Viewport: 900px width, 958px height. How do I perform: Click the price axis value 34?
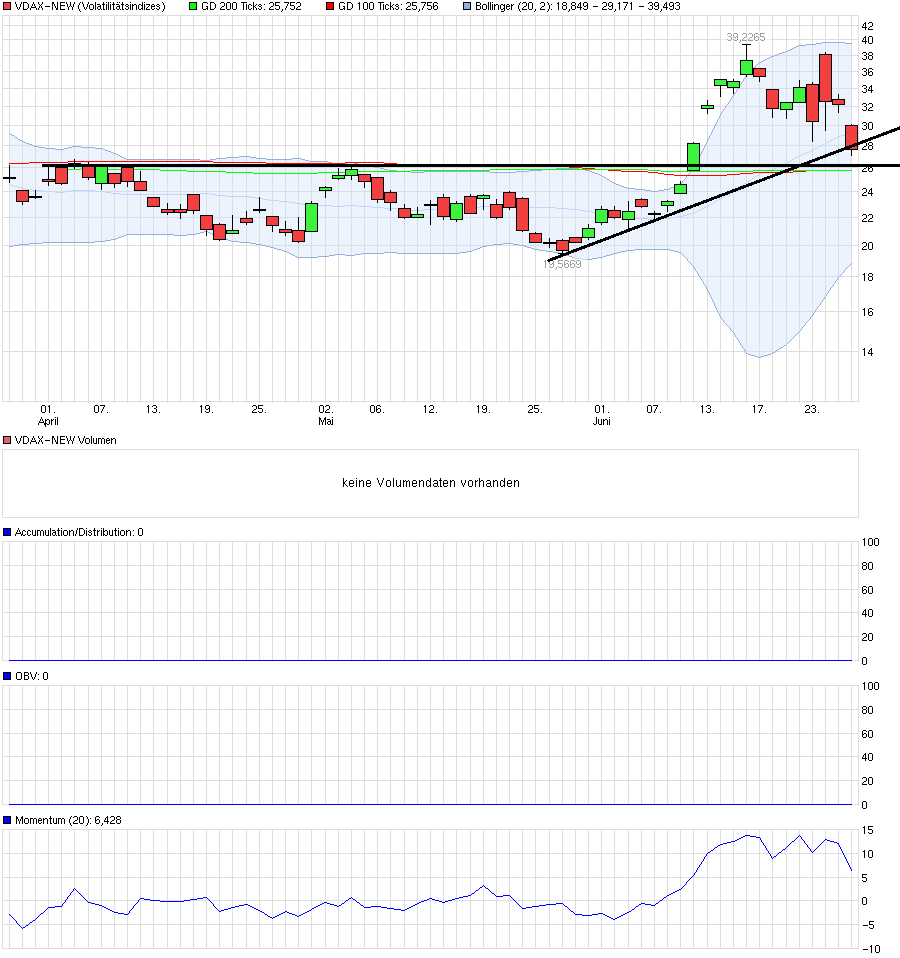(867, 89)
